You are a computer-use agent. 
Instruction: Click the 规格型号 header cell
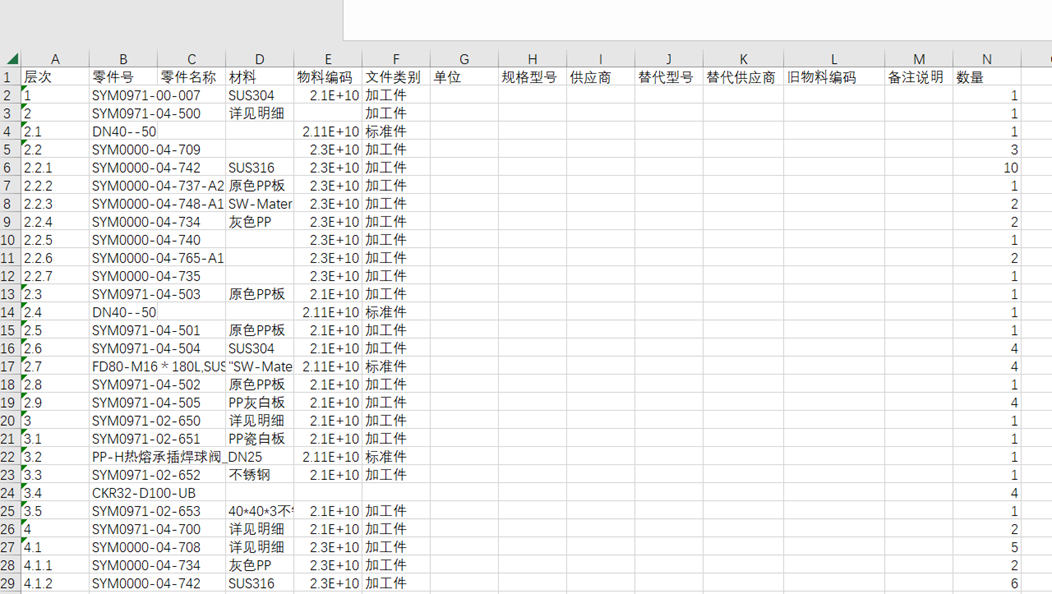pos(533,77)
